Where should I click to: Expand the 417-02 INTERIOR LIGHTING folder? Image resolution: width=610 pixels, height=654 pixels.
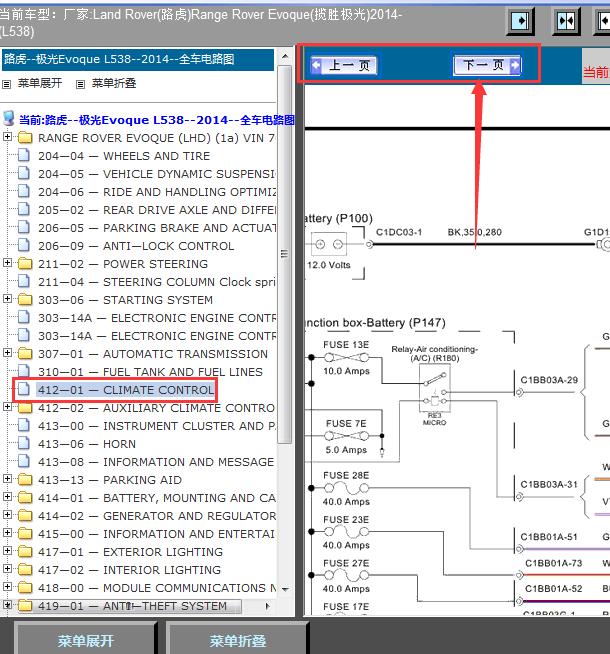click(7, 568)
